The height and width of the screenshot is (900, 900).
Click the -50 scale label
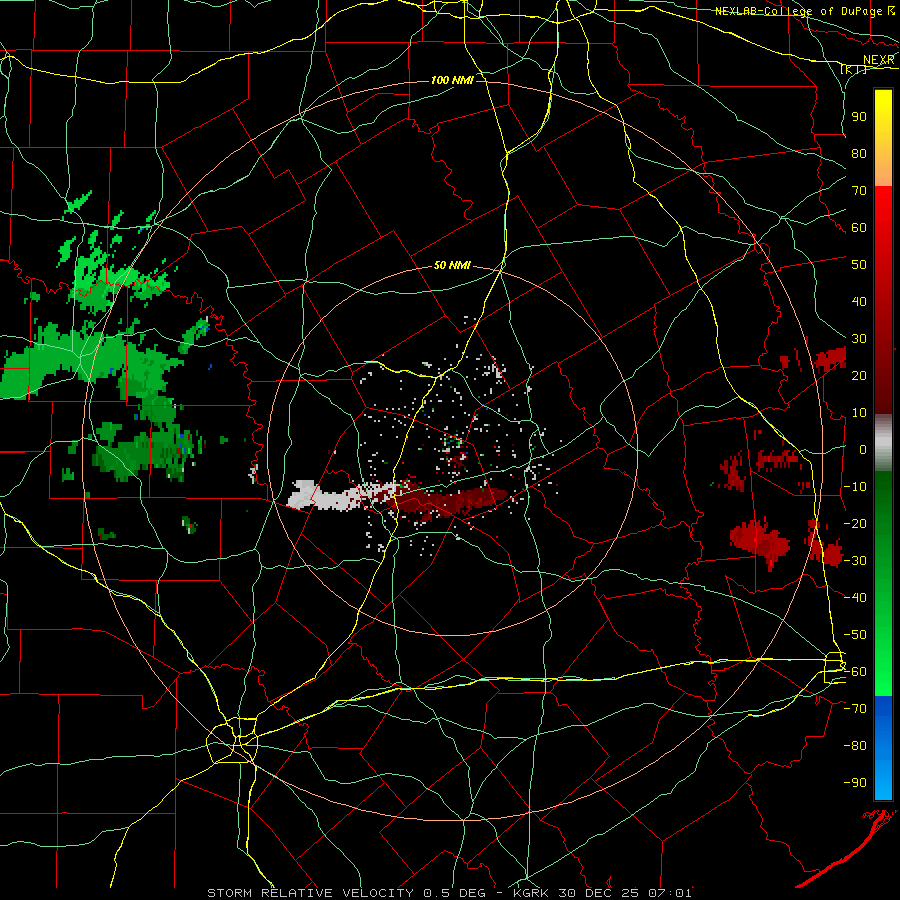(855, 635)
